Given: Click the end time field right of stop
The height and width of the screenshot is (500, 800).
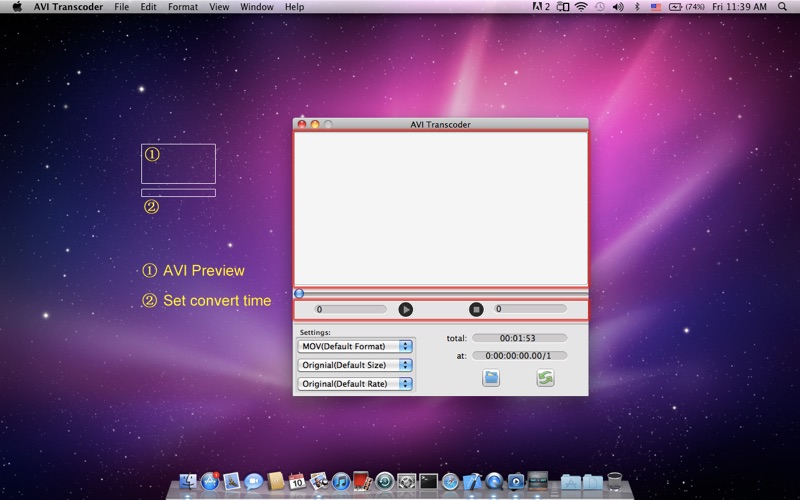Looking at the screenshot, I should pos(530,309).
